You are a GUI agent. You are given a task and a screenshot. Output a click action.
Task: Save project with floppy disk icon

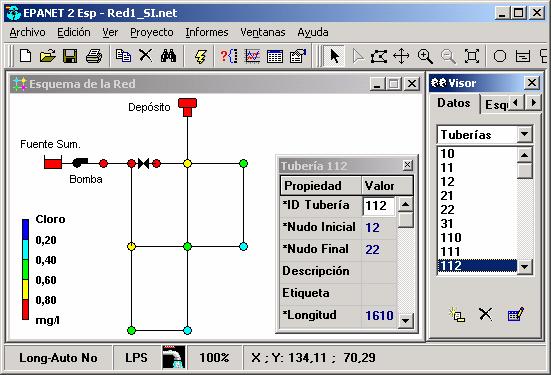point(70,56)
